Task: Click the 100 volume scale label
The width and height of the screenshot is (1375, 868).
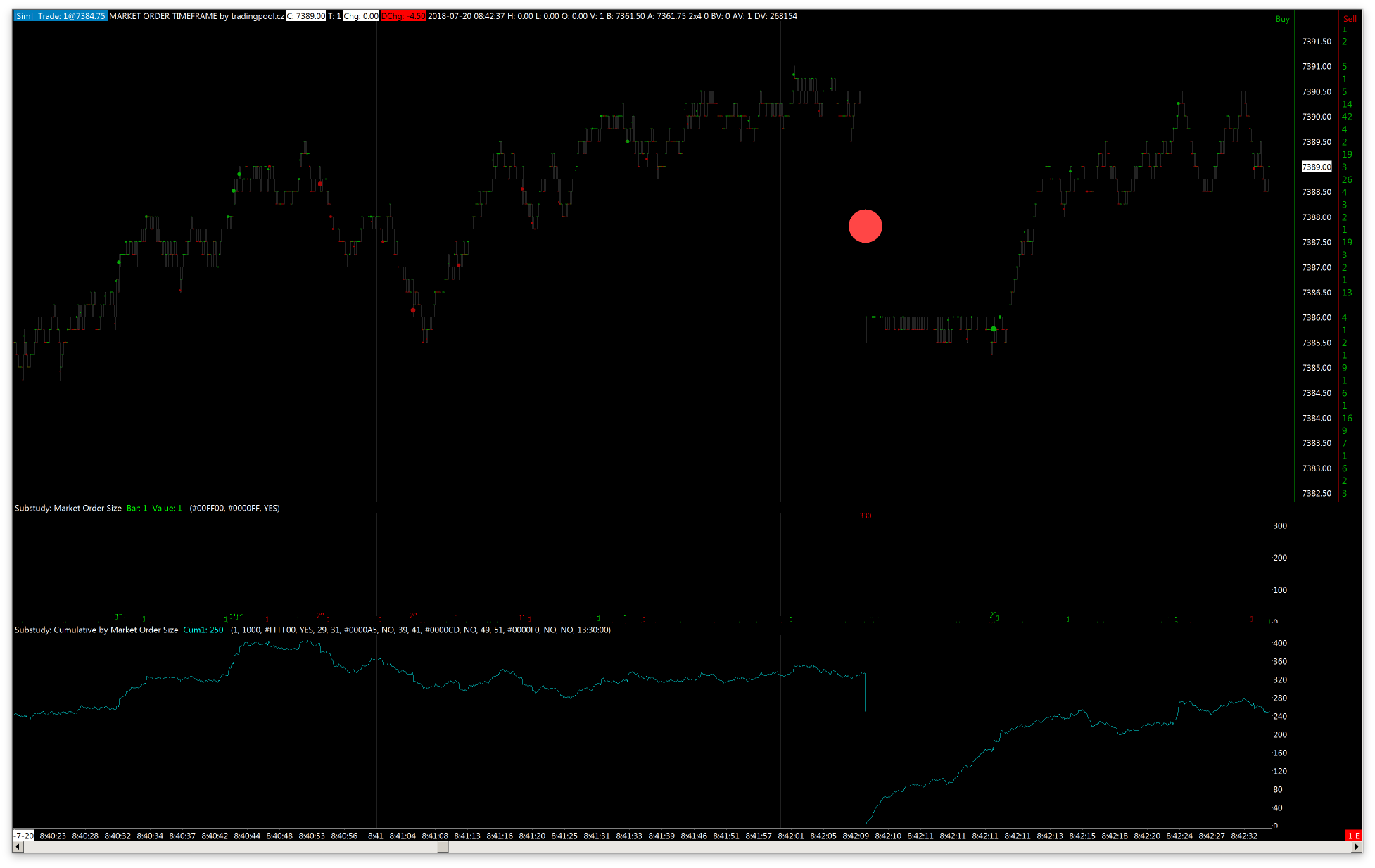Action: [1280, 590]
